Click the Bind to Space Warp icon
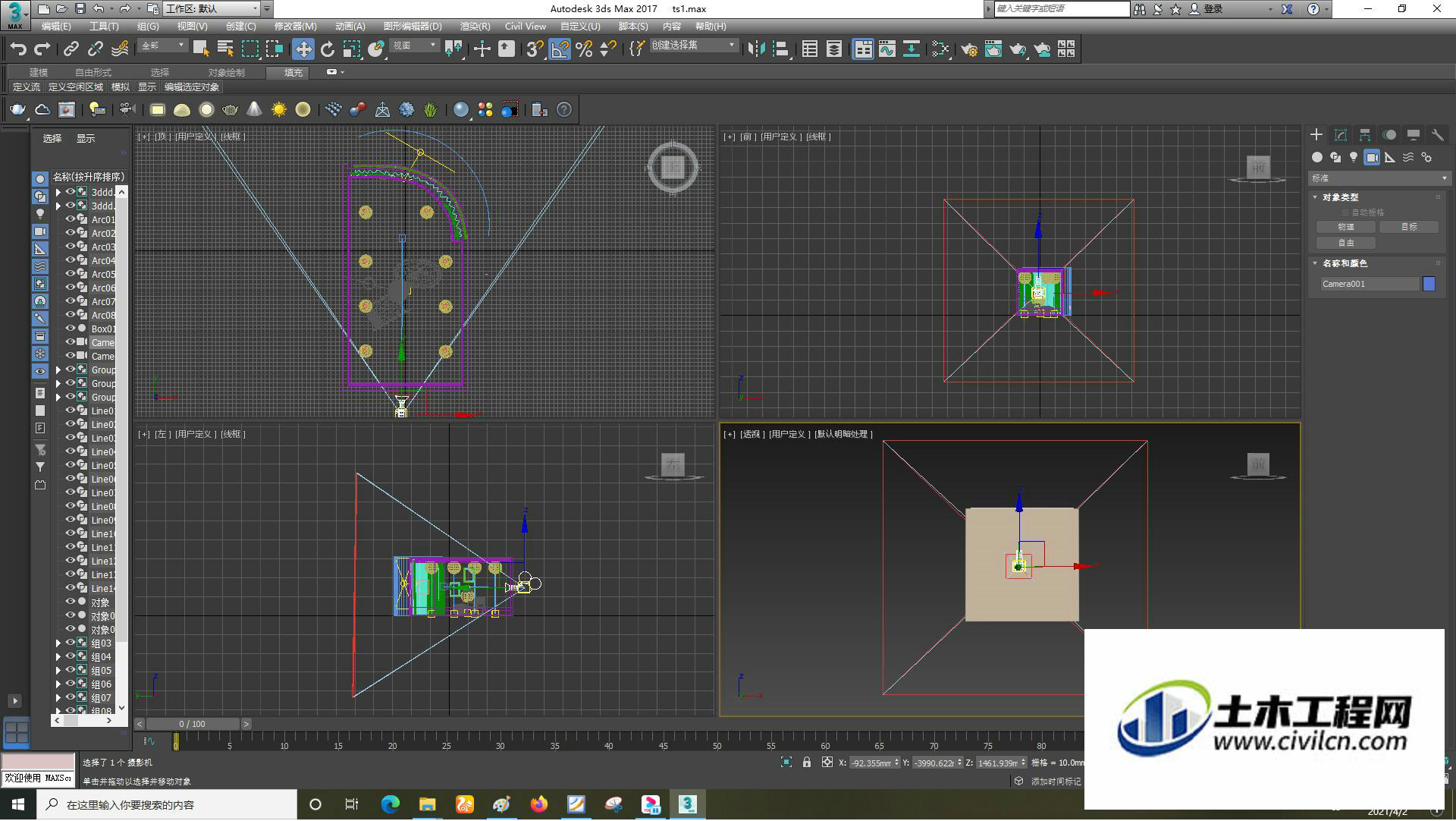 tap(120, 49)
